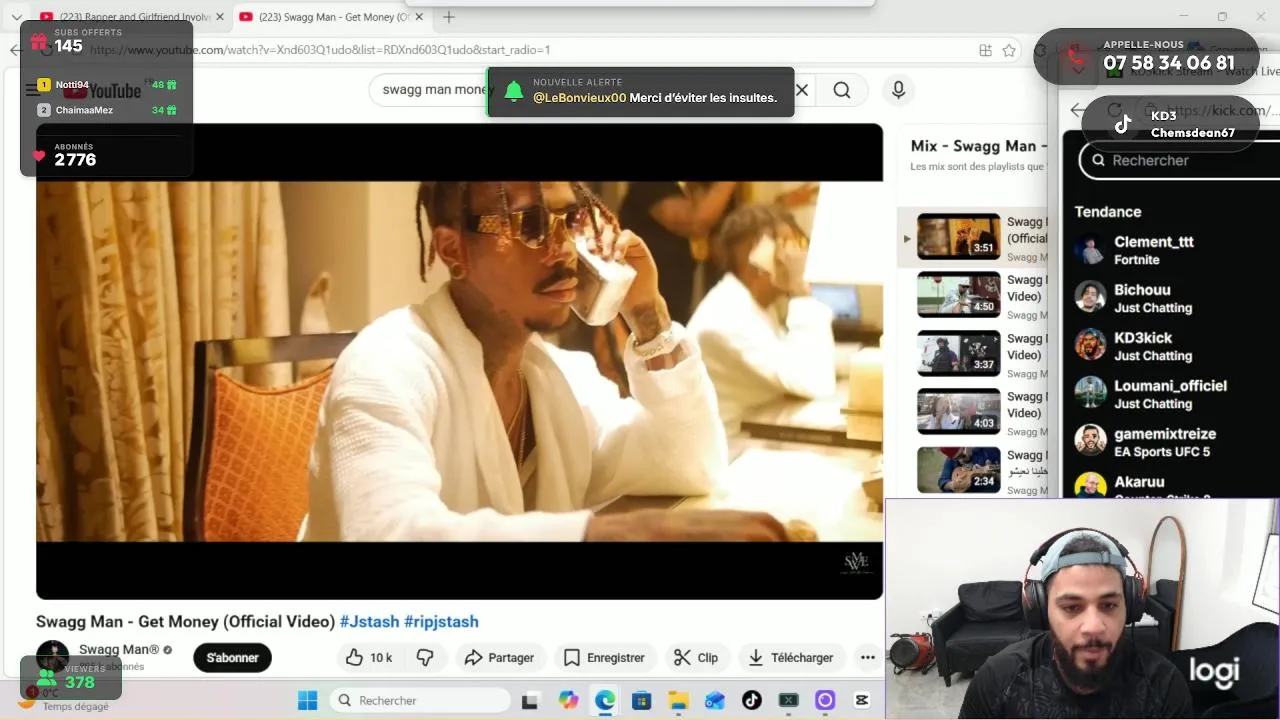Viewport: 1280px width, 720px height.
Task: Open playlist video with 4:03 duration
Action: coord(959,411)
